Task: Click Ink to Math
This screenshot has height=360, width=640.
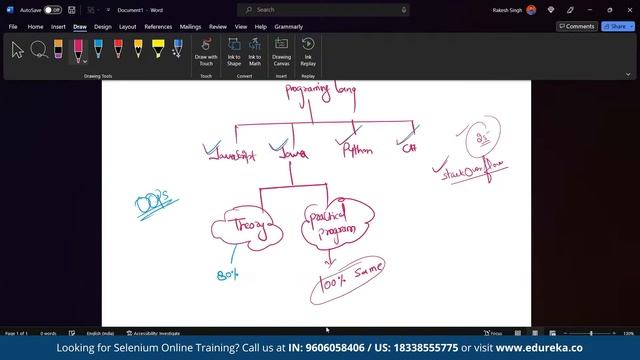Action: pos(255,52)
